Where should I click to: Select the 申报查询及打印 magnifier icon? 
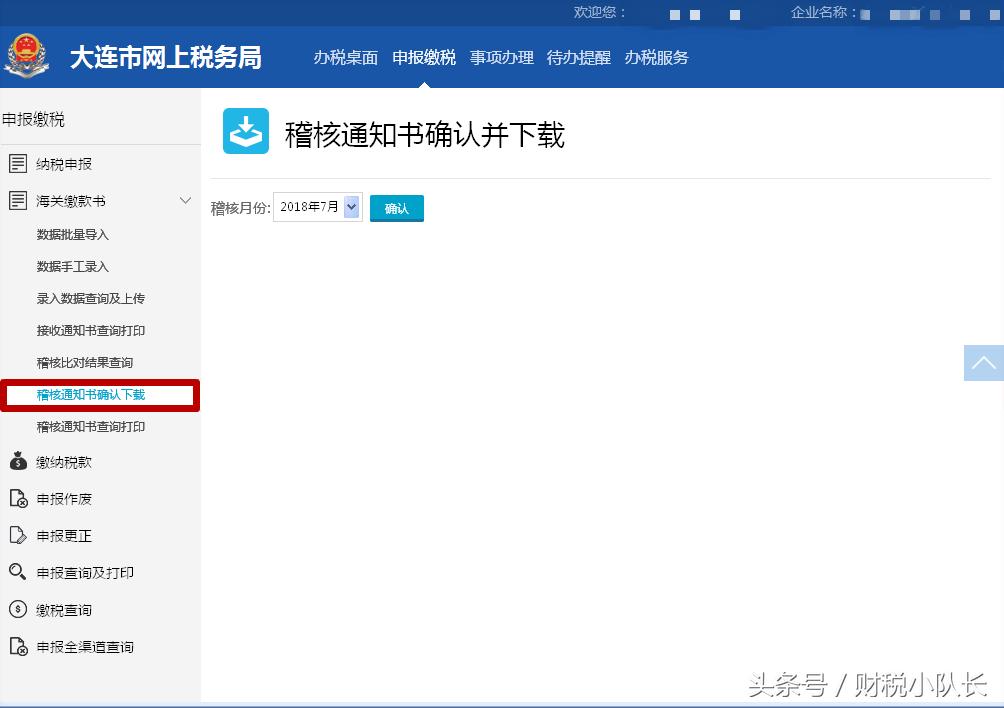click(17, 572)
